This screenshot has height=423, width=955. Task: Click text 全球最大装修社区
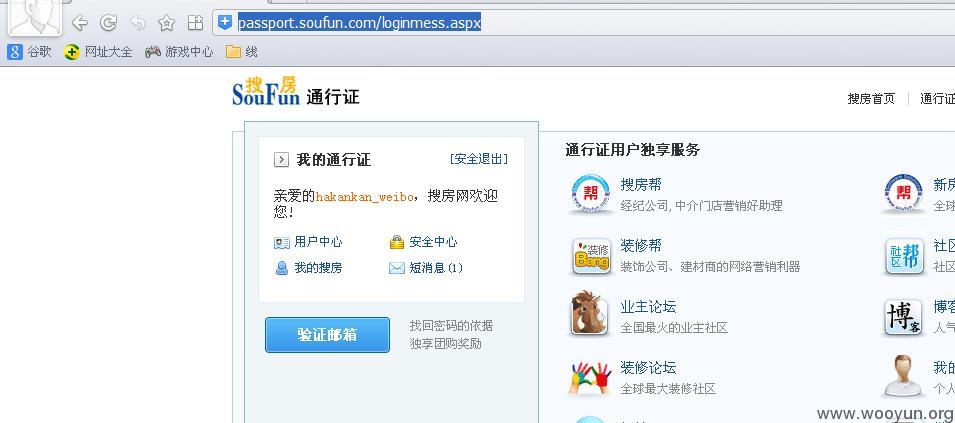pyautogui.click(x=668, y=389)
